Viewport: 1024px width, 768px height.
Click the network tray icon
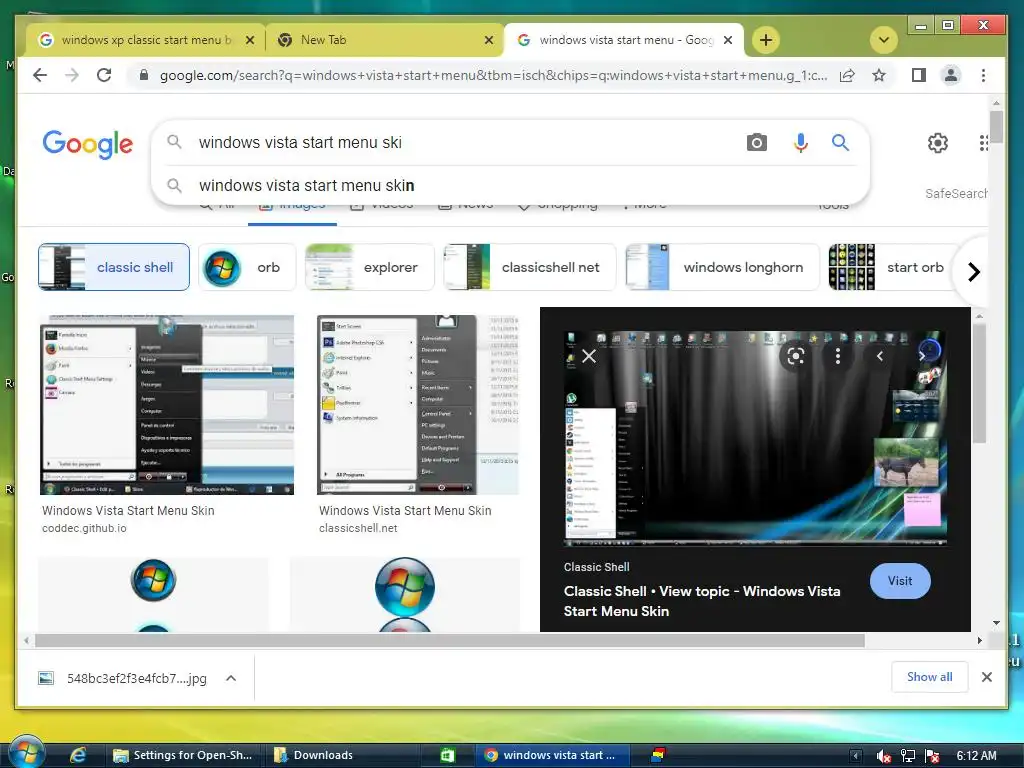(x=908, y=756)
